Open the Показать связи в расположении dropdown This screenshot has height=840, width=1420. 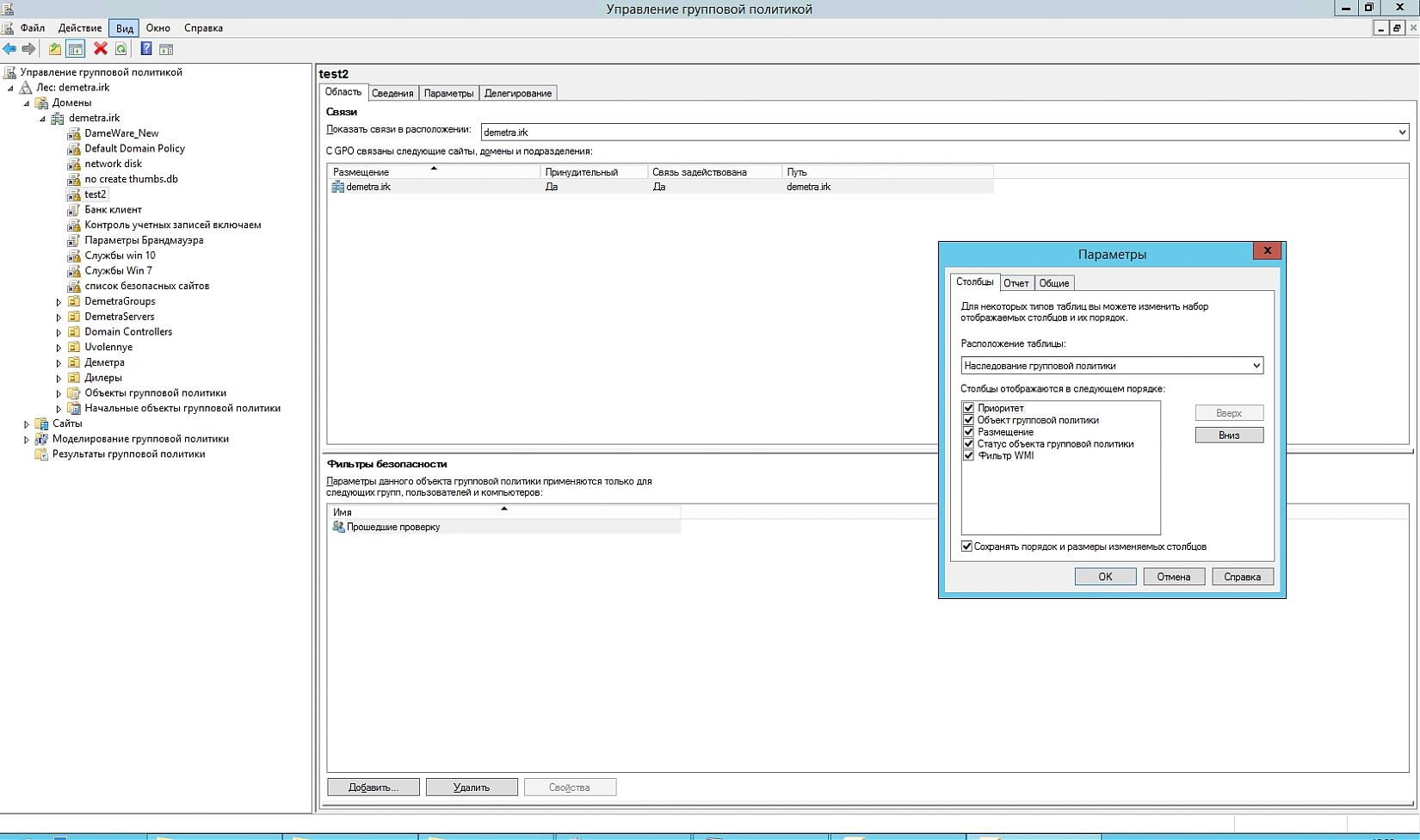coord(1401,133)
